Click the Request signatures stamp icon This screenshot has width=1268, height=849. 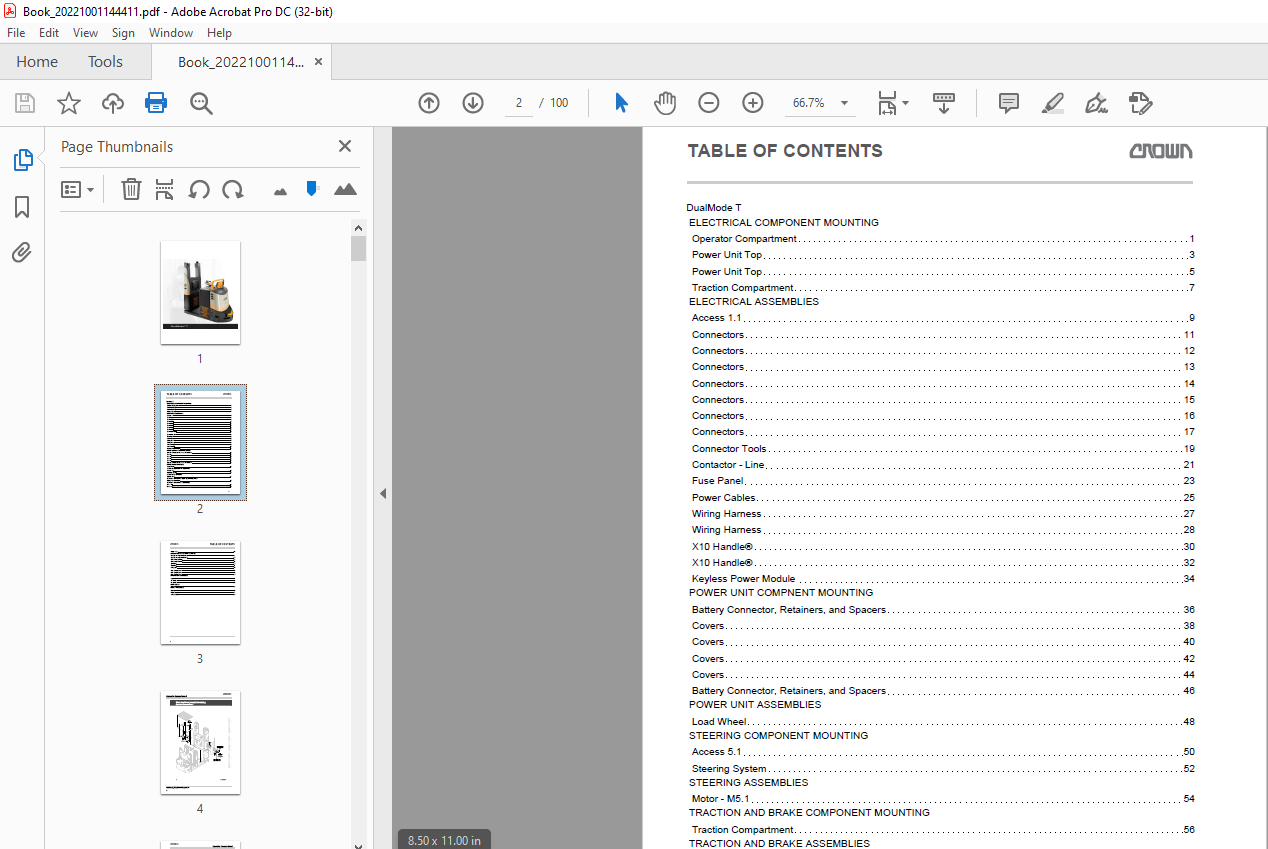point(1140,103)
